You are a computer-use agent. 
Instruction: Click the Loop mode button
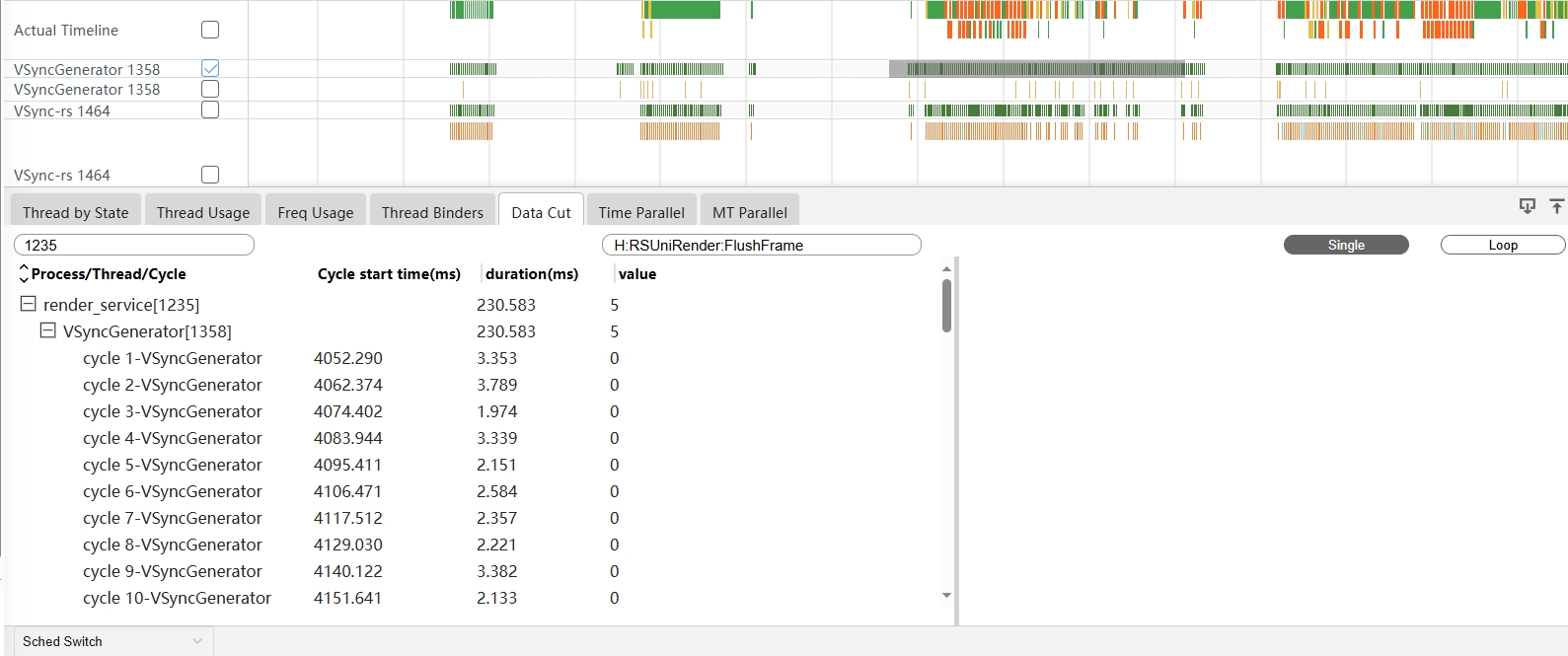(x=1502, y=245)
